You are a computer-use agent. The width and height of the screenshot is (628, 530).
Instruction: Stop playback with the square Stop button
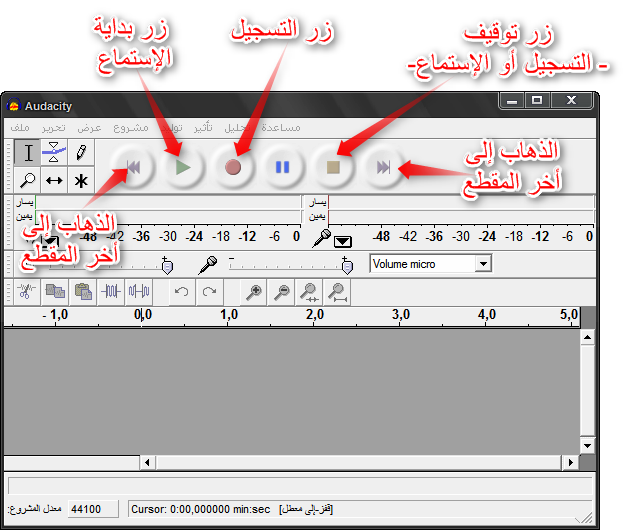pos(333,168)
